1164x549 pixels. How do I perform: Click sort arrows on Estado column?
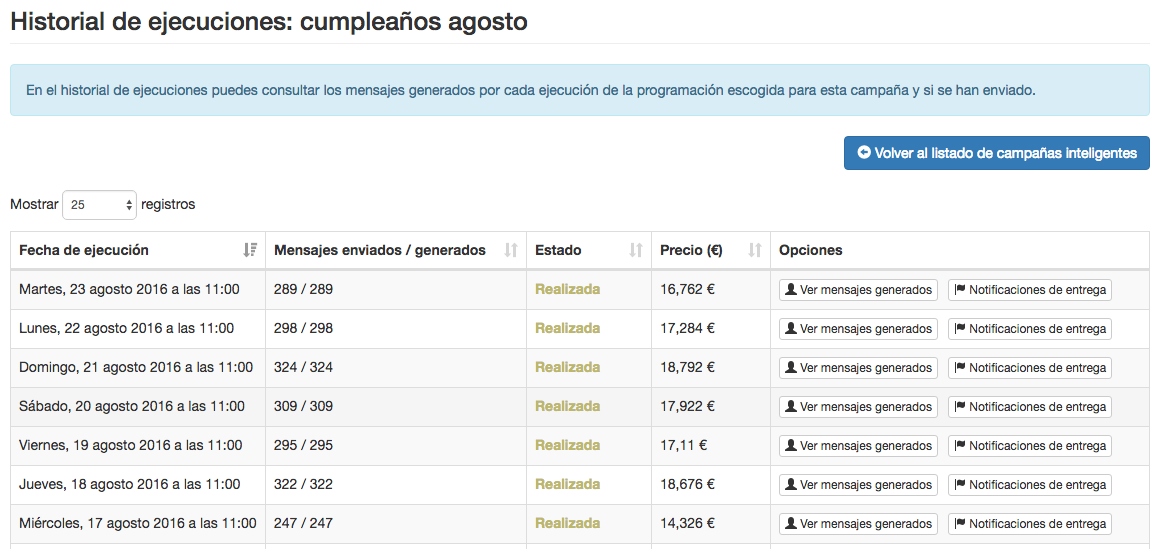(636, 250)
